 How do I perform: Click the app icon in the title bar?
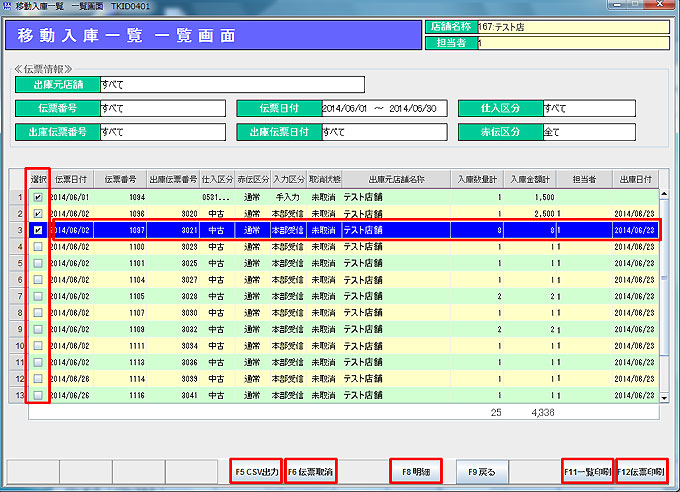point(8,7)
